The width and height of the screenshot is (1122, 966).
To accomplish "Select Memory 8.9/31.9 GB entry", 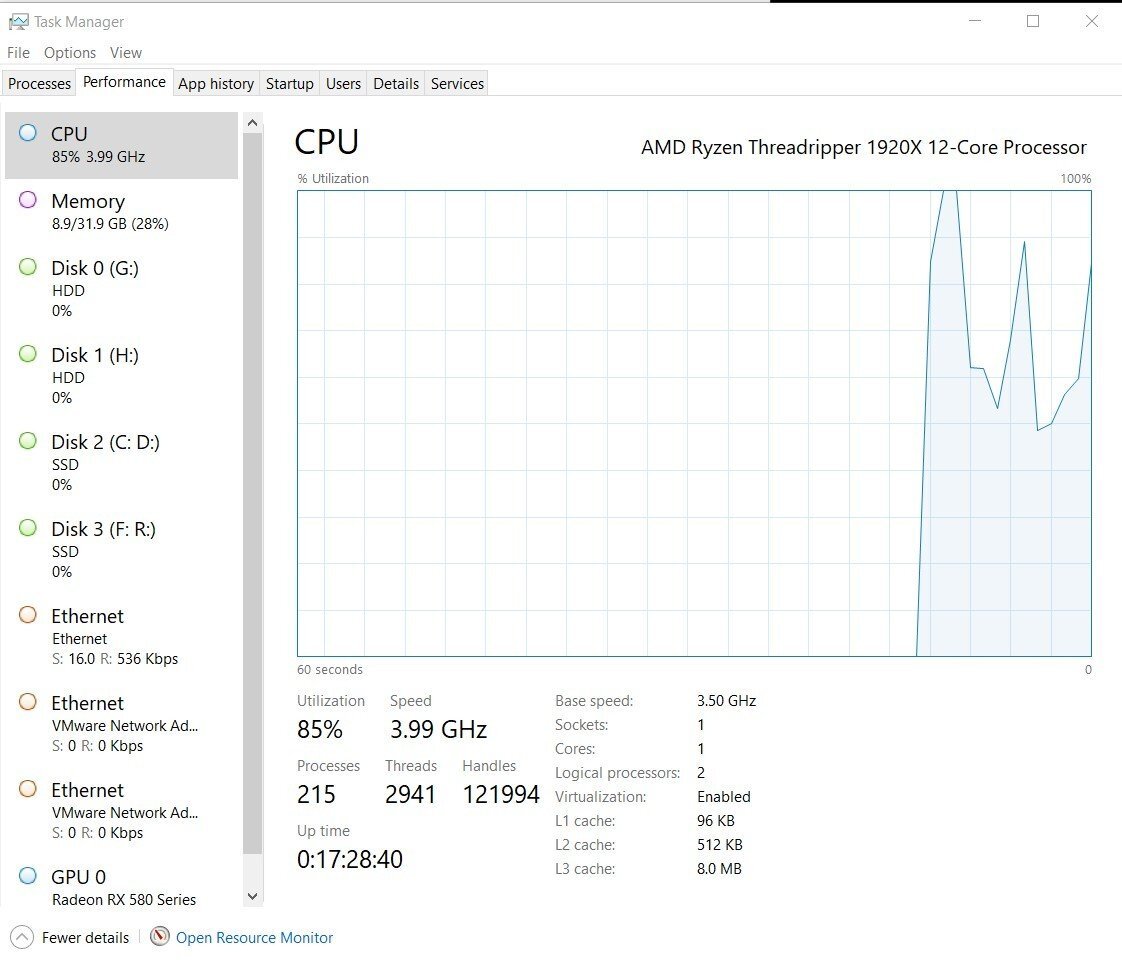I will coord(122,212).
